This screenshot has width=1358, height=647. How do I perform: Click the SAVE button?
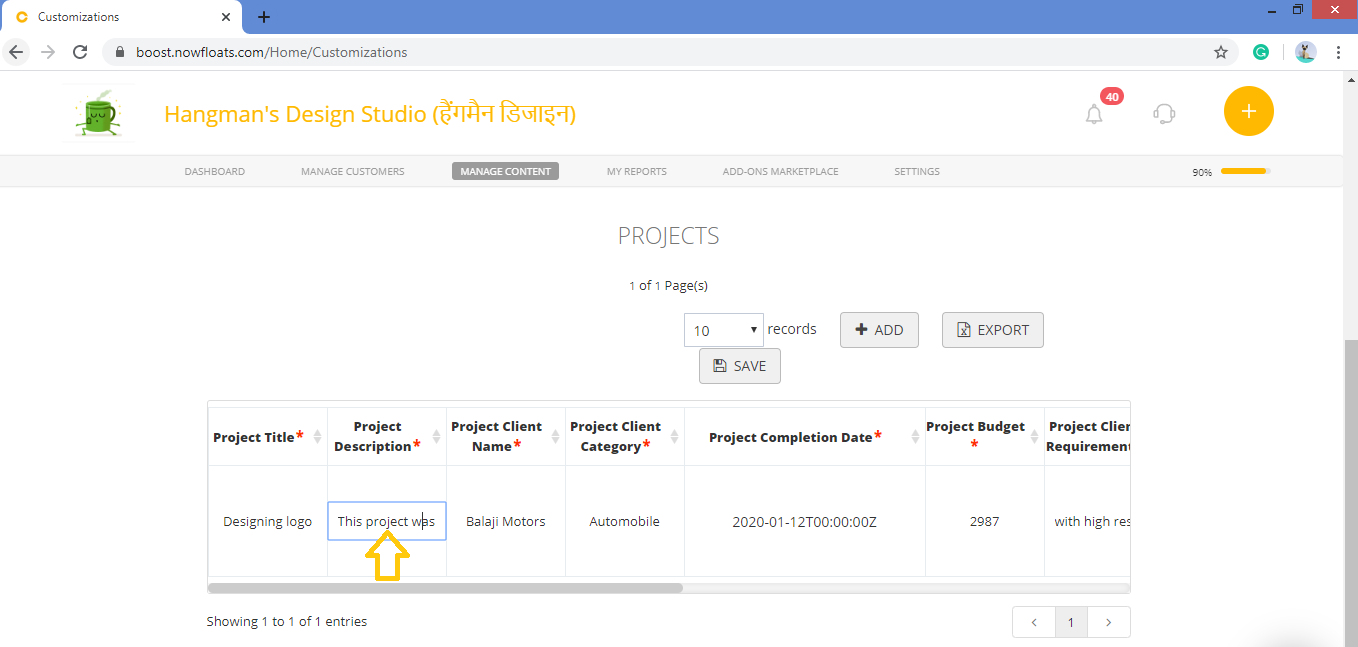click(739, 365)
